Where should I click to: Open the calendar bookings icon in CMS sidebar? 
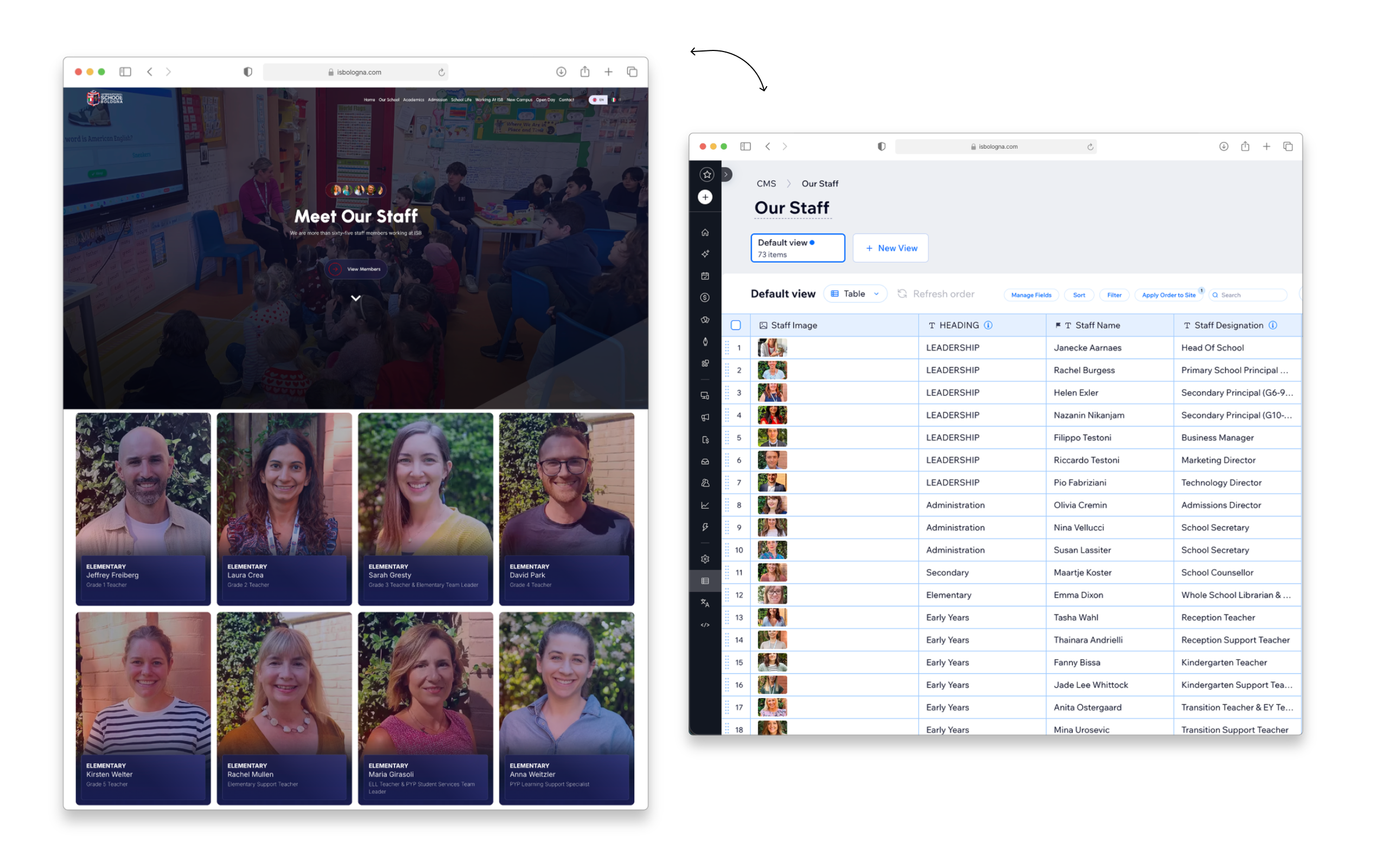point(705,276)
